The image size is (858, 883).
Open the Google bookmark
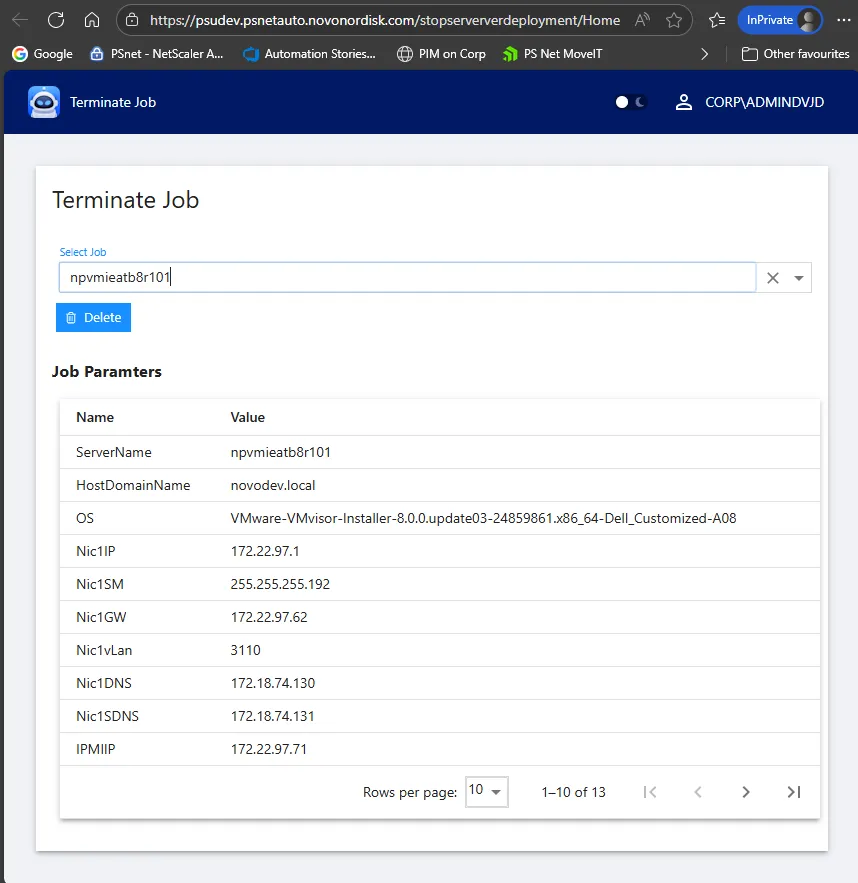[x=42, y=54]
